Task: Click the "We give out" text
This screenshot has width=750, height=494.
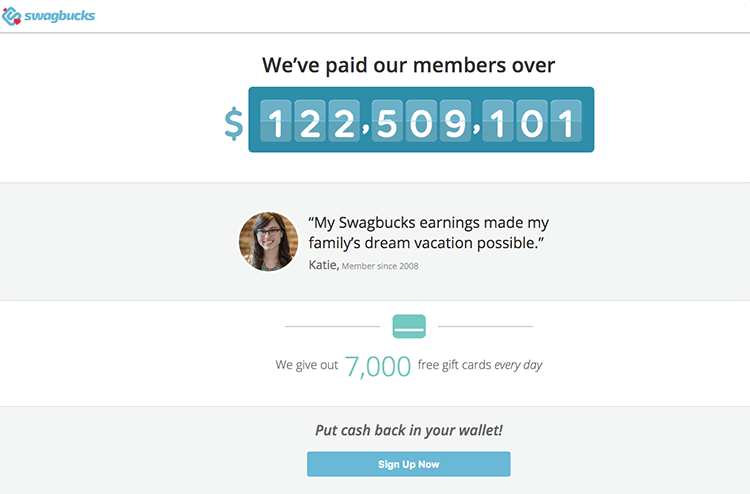Action: click(x=307, y=366)
